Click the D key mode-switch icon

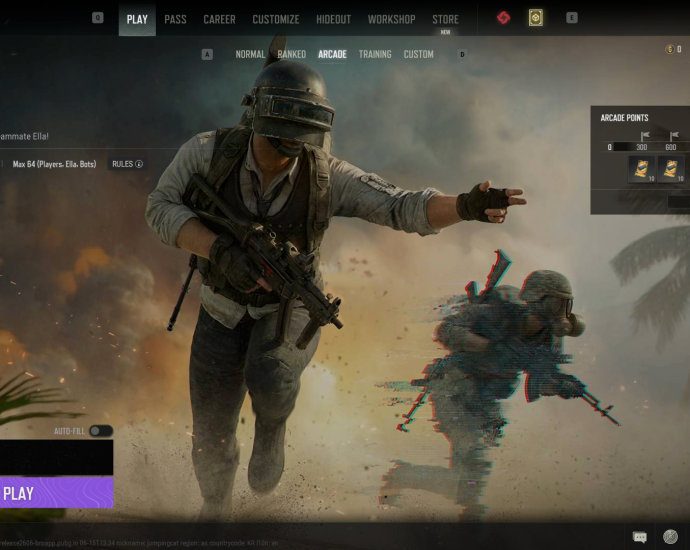pos(462,55)
